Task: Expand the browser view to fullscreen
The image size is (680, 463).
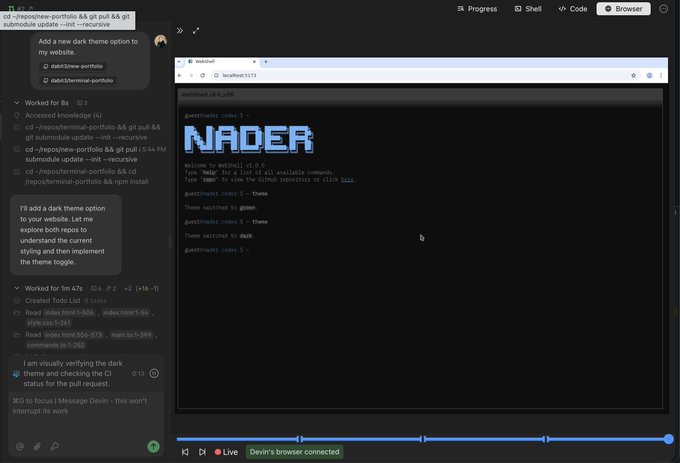Action: (x=196, y=31)
